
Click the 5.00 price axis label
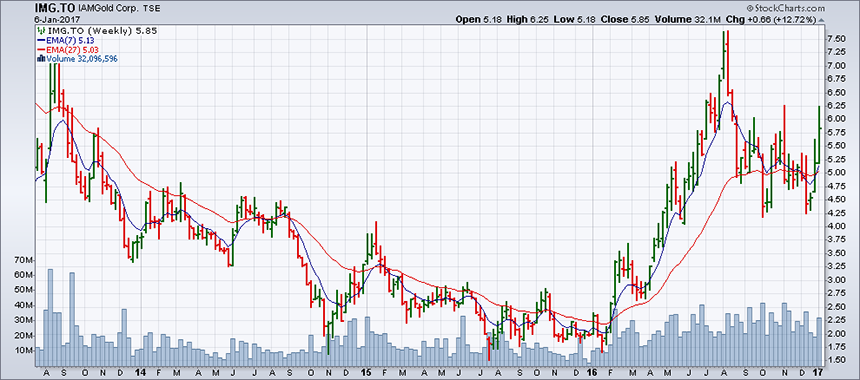pos(837,173)
